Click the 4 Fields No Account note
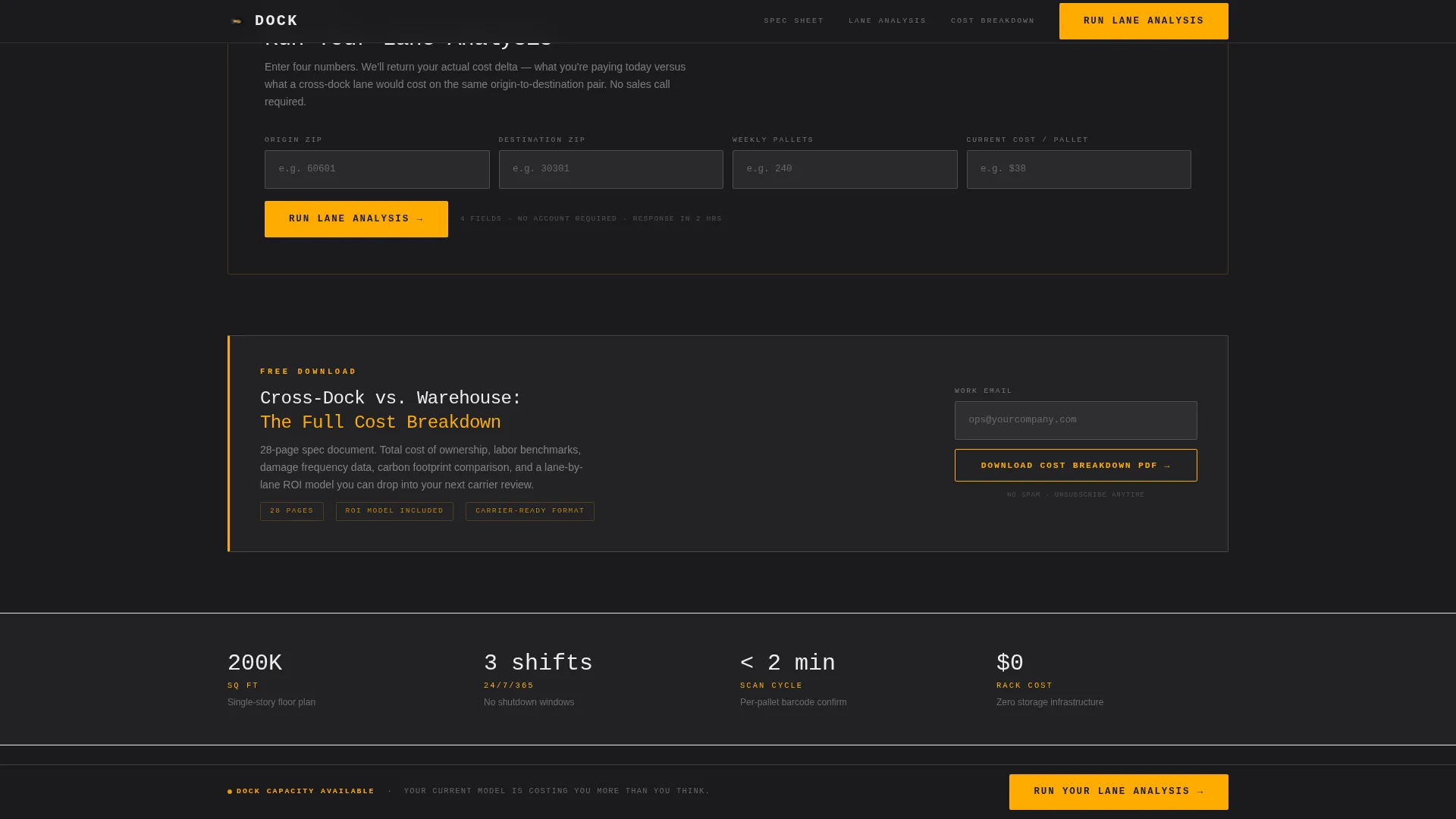1456x819 pixels. (x=591, y=219)
